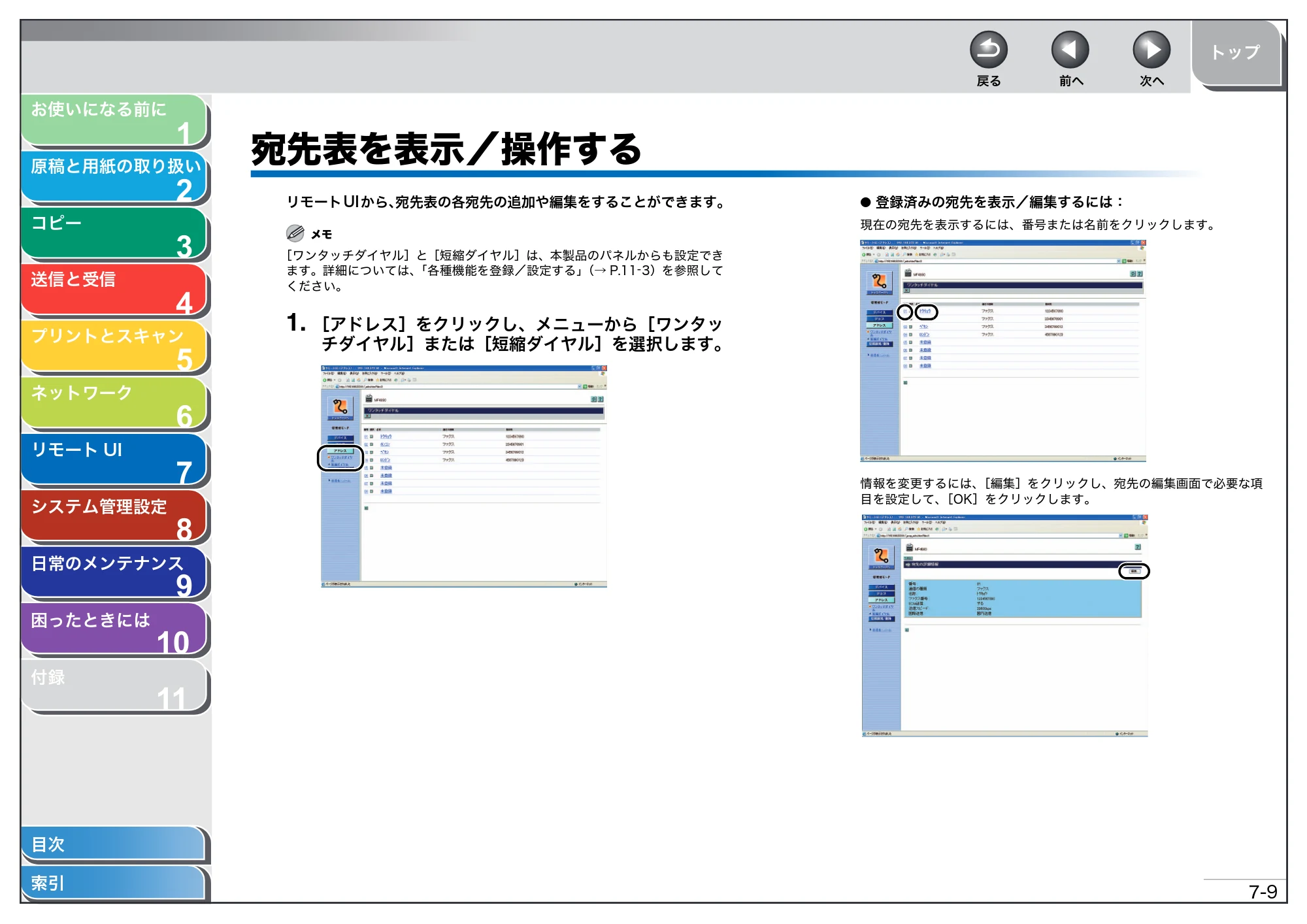Click the メモ pencil note icon

pos(295,233)
